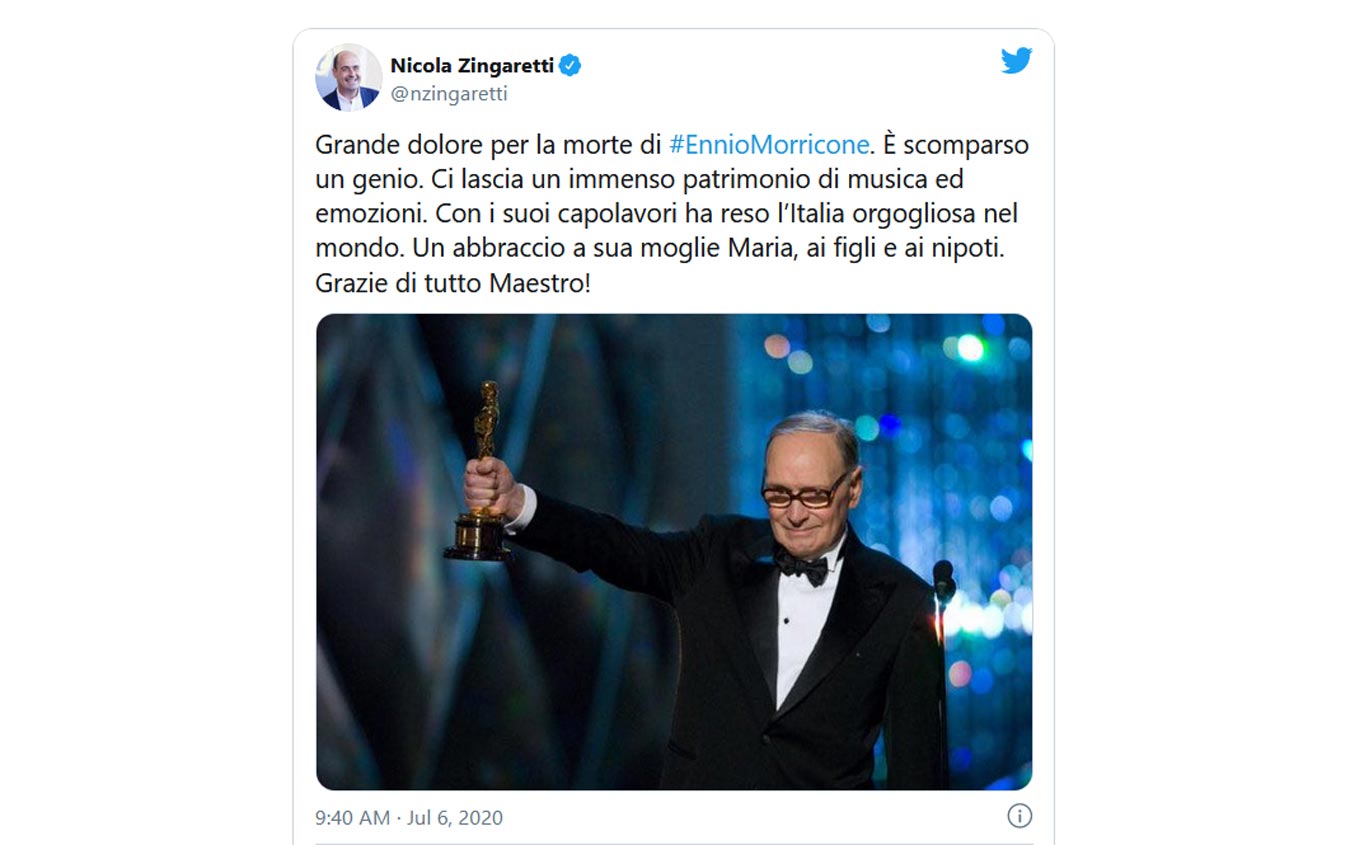Follow the #EnnioMorricone hashtag link
Viewport: 1350px width, 845px height.
[768, 145]
